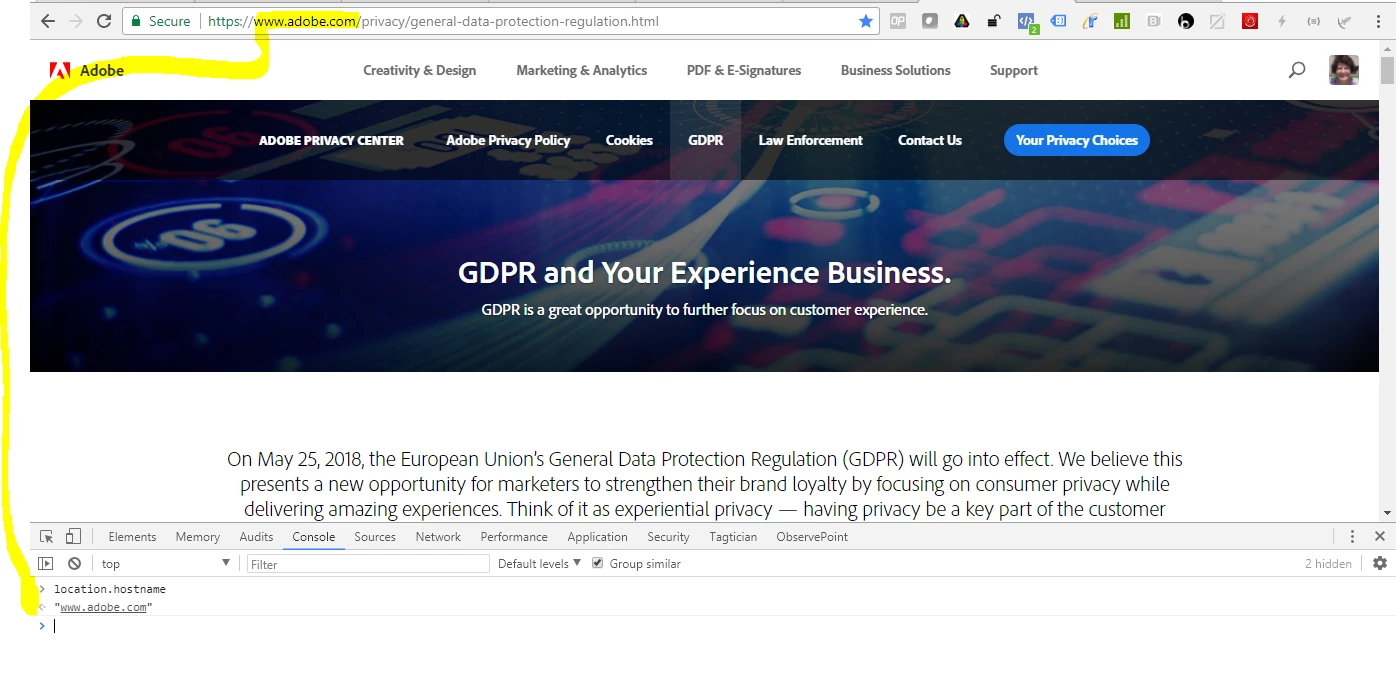1396x695 pixels.
Task: Click the ADOBE PRIVACY CENTER link
Action: pyautogui.click(x=331, y=140)
